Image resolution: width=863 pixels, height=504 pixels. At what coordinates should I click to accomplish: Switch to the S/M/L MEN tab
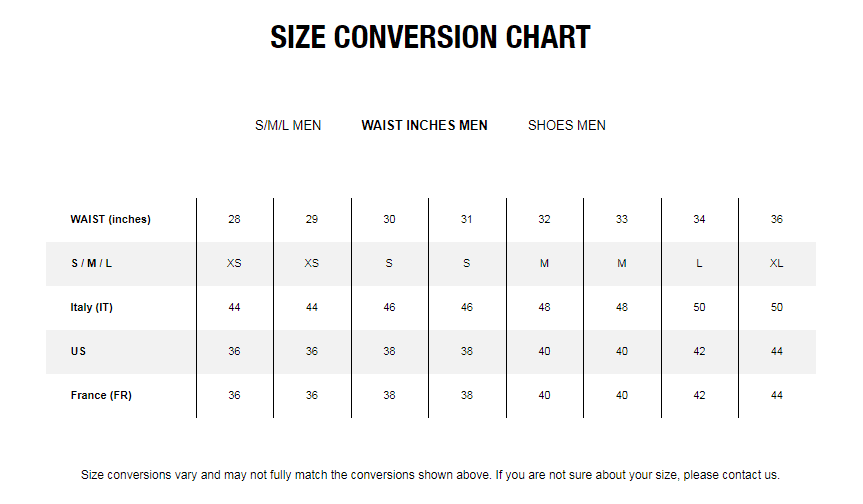click(x=288, y=125)
